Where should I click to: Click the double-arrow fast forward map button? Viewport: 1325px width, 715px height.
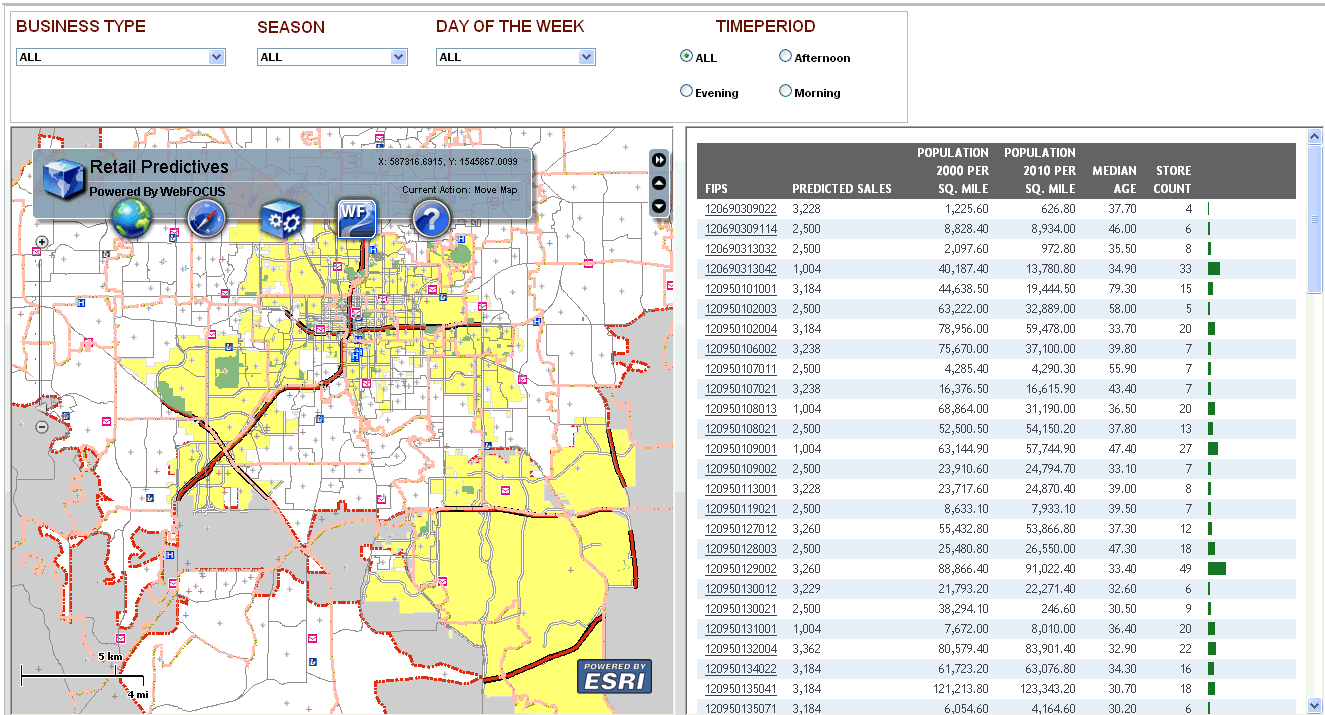point(659,160)
